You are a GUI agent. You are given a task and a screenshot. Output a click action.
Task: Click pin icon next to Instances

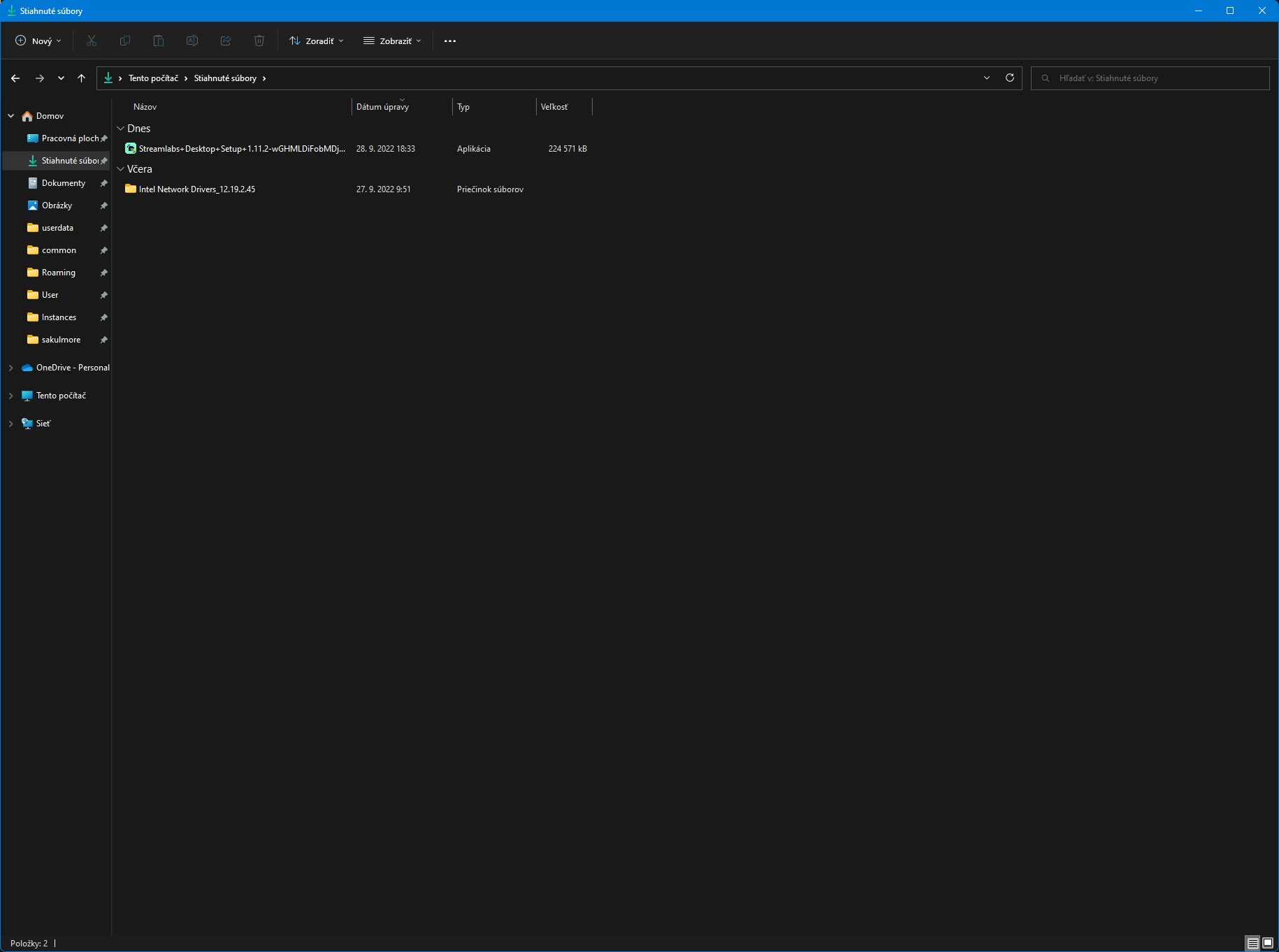point(103,317)
